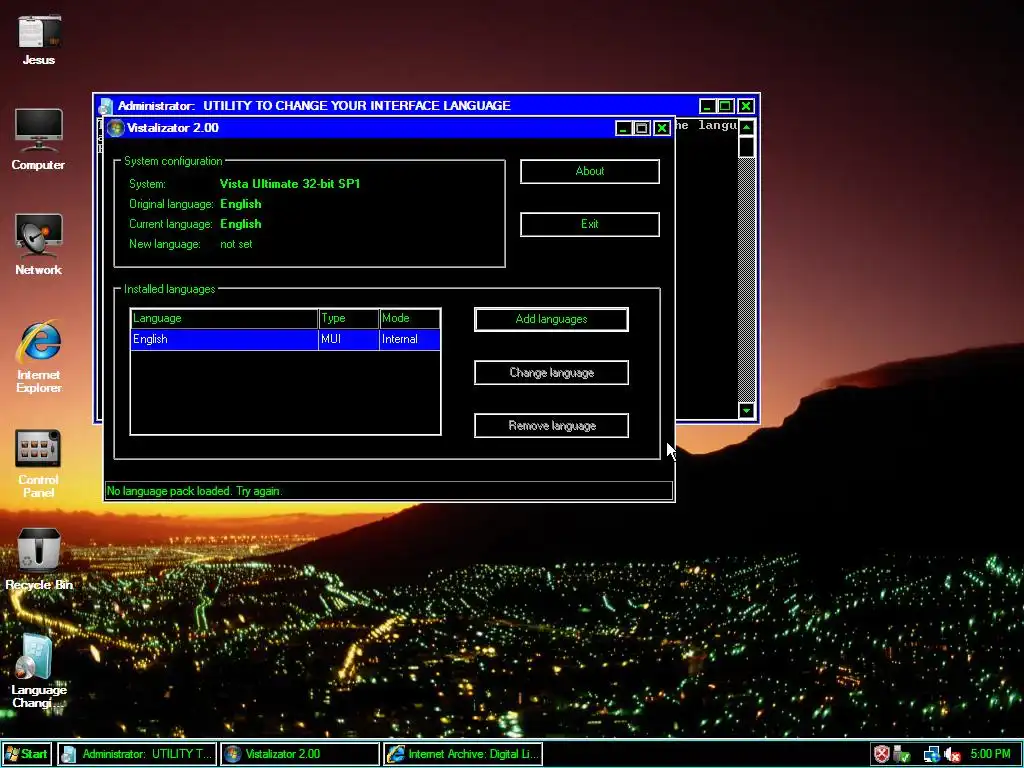The image size is (1024, 768).
Task: Click the Vistalizator title bar orb icon
Action: (x=116, y=128)
